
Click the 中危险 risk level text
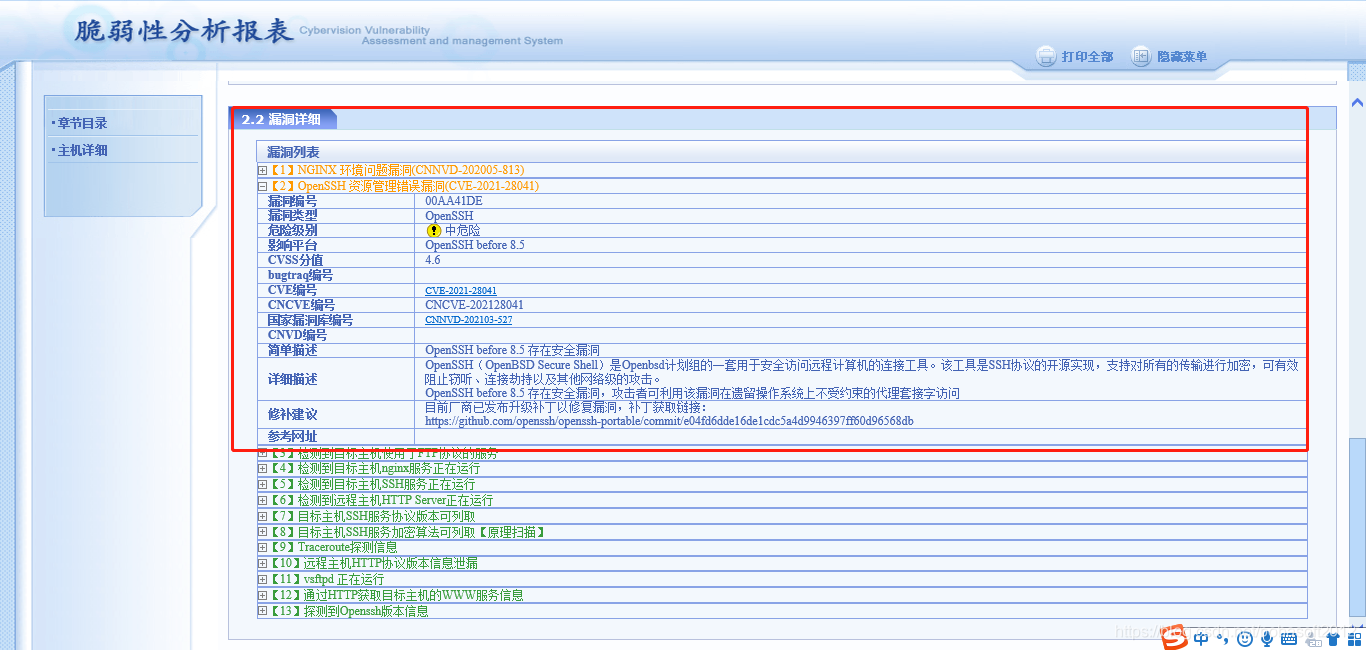pos(462,230)
